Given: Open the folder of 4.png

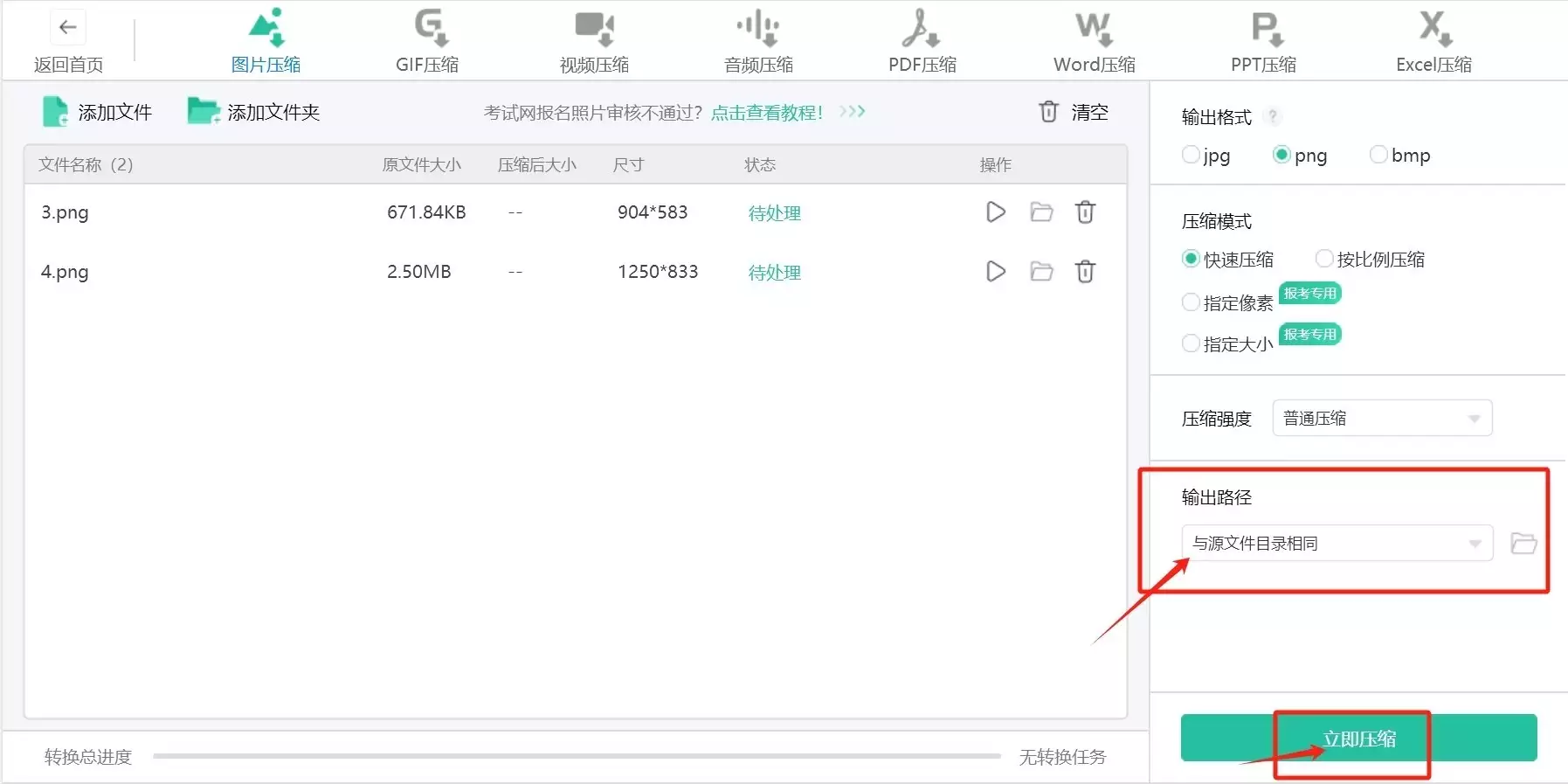Looking at the screenshot, I should 1041,272.
